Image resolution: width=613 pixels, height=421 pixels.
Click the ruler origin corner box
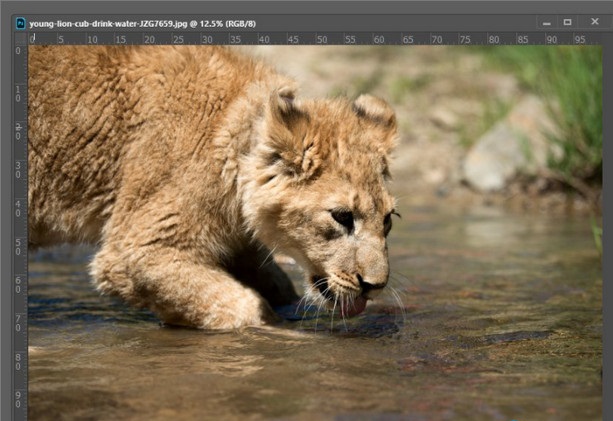[19, 38]
